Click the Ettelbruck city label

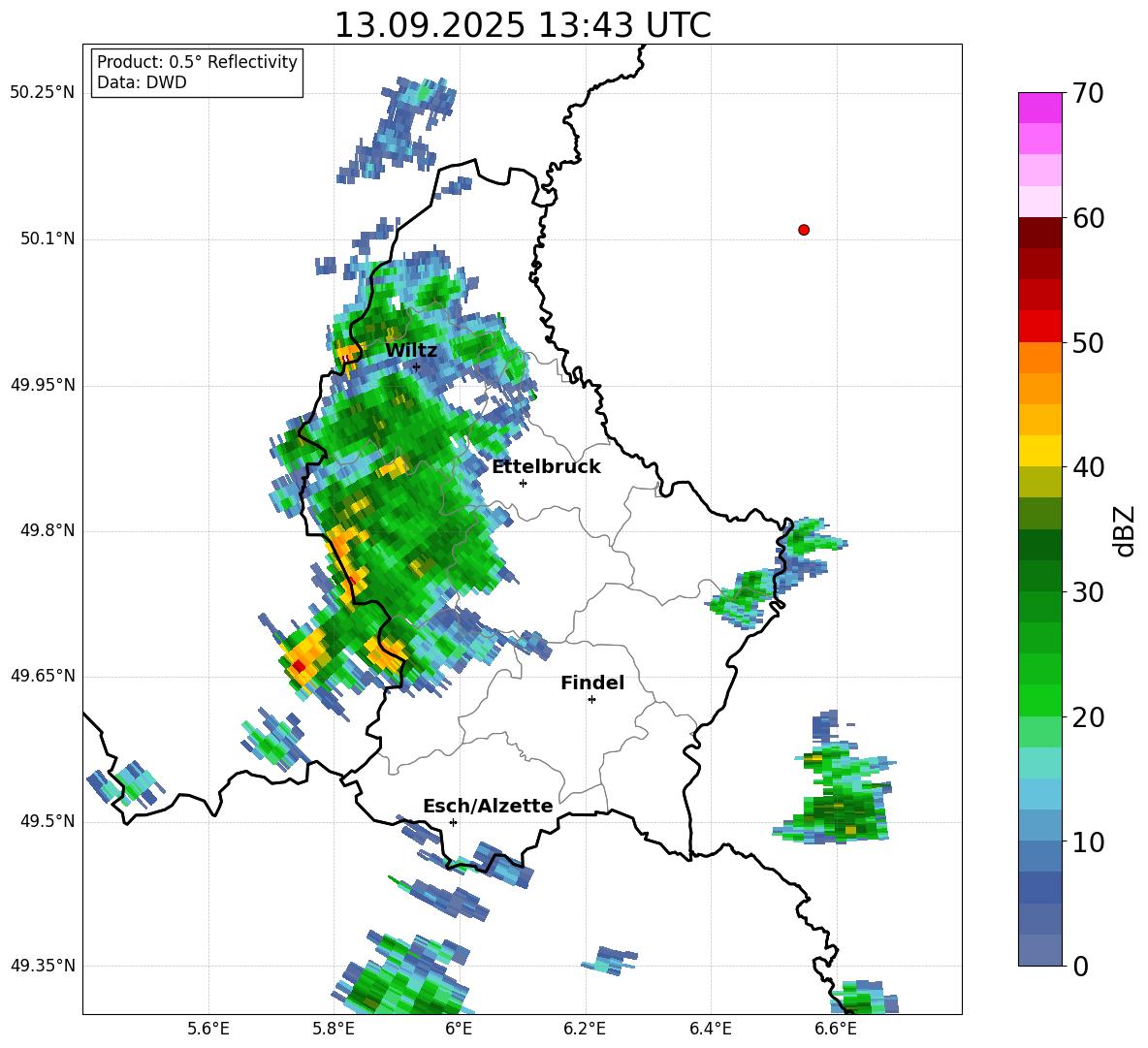(546, 467)
